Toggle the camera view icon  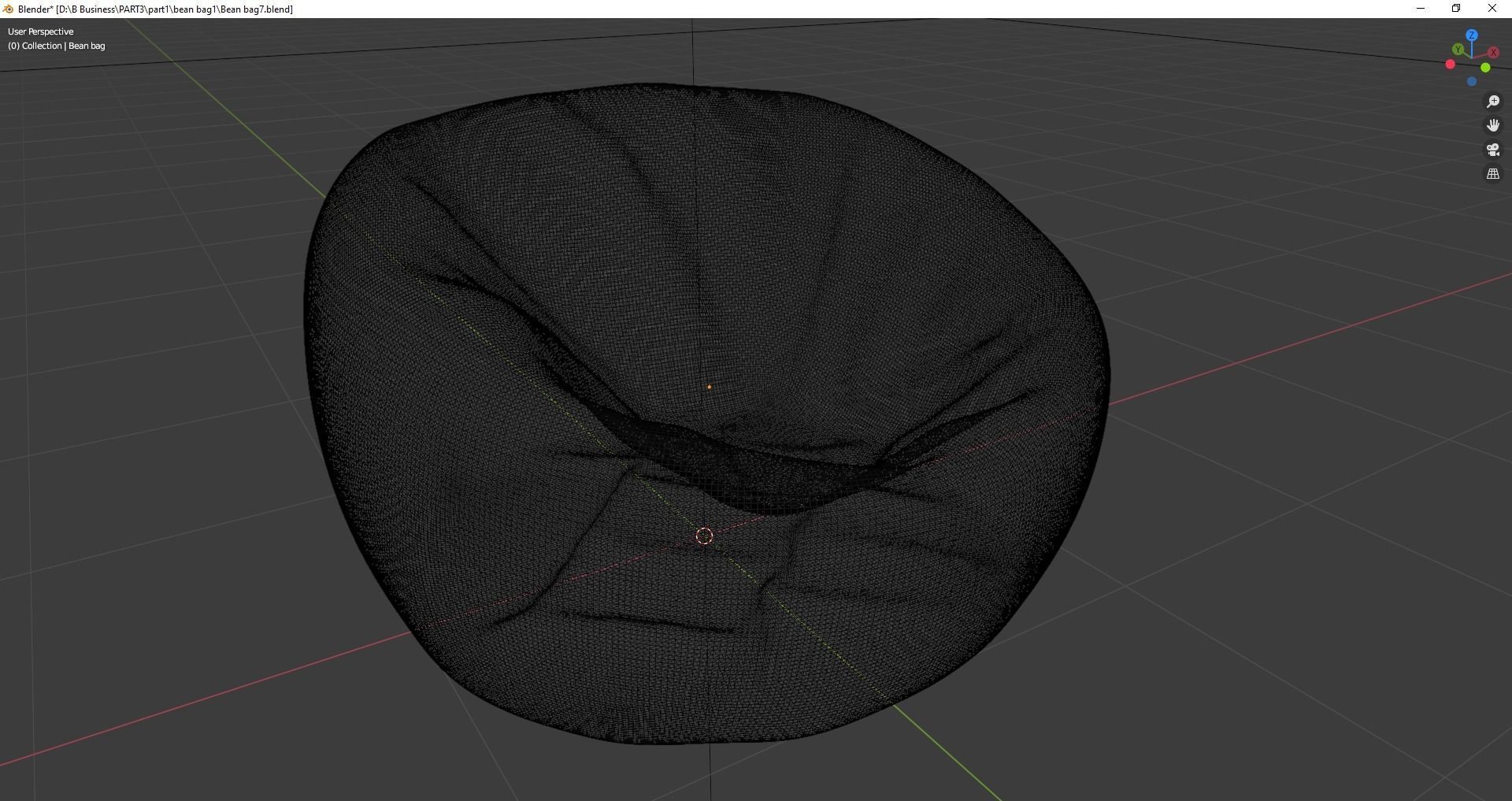[1492, 150]
